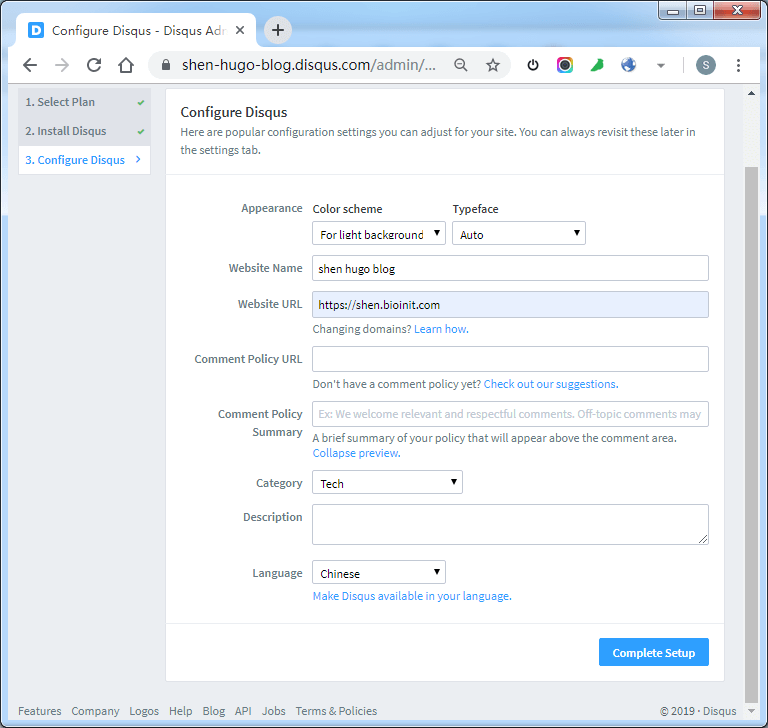Expand the extensions overflow arrow
The height and width of the screenshot is (728, 768).
tap(661, 65)
